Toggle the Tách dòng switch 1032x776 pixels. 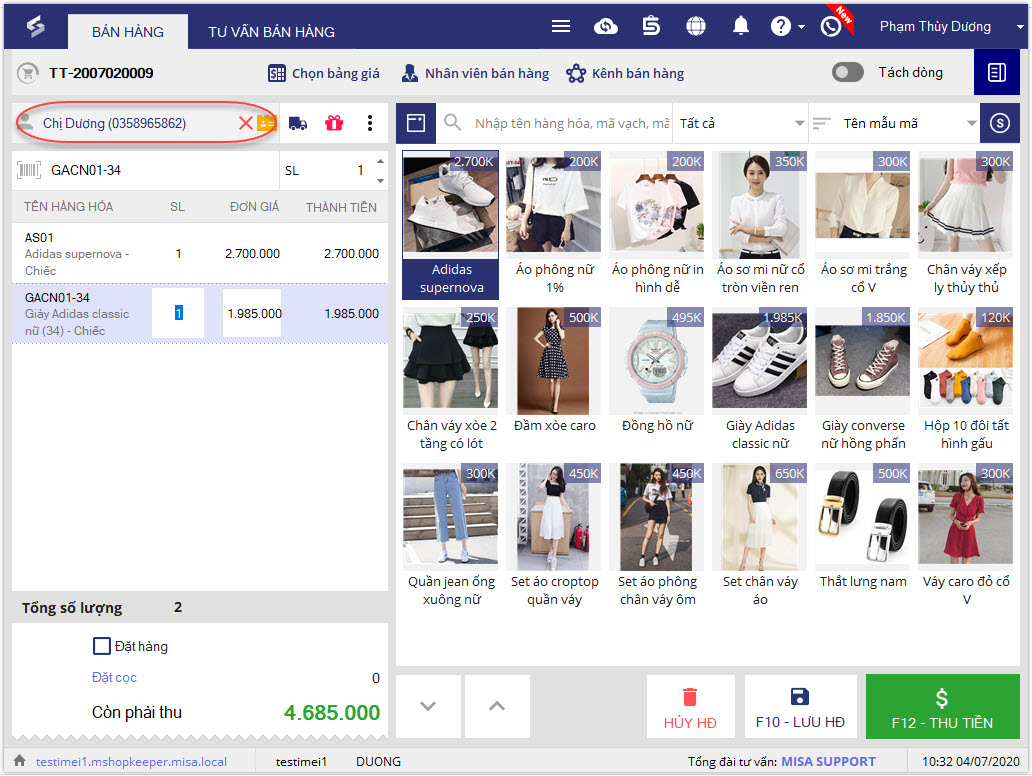848,72
